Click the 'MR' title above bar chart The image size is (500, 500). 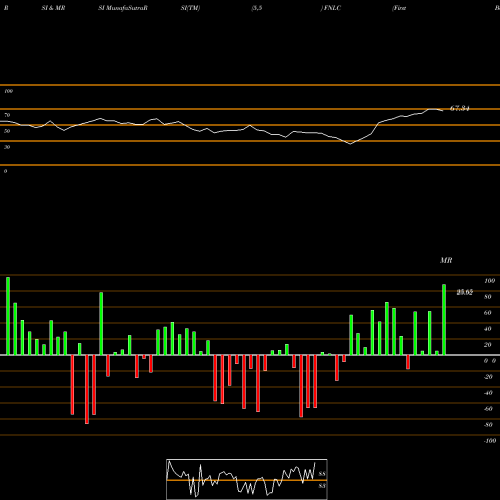(446, 260)
